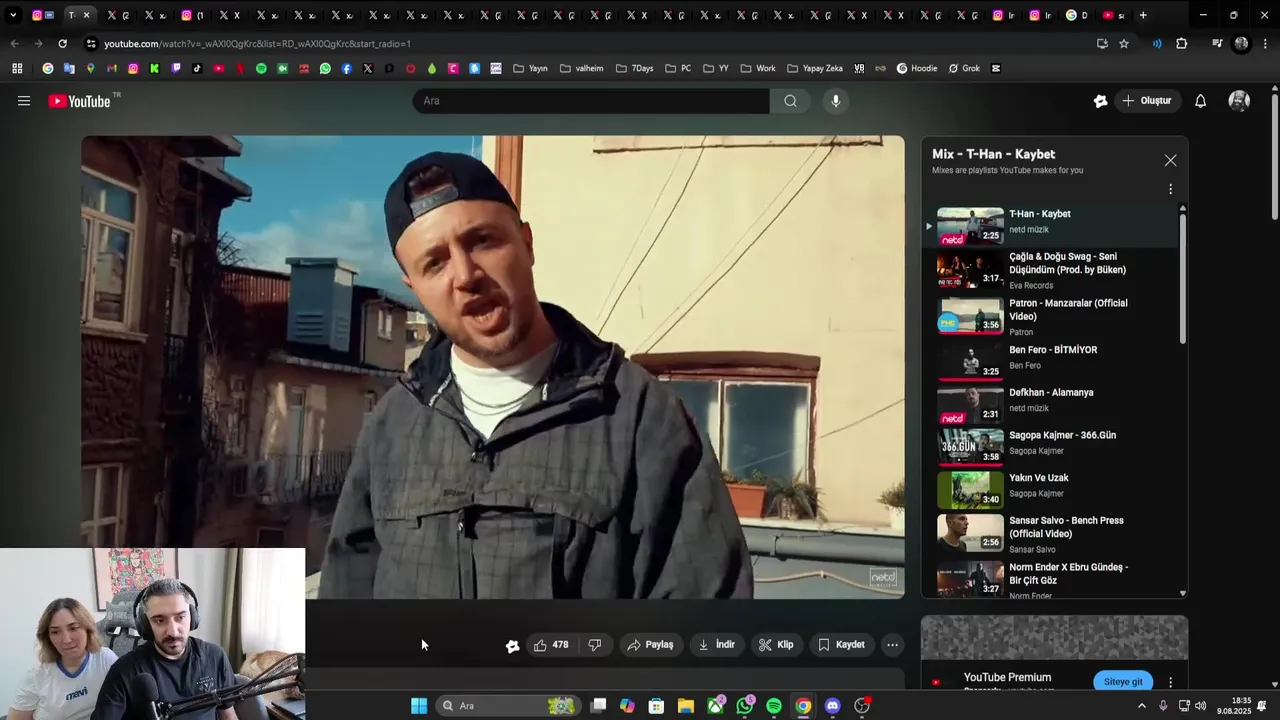Click the İndir download button
Image resolution: width=1280 pixels, height=720 pixels.
716,645
